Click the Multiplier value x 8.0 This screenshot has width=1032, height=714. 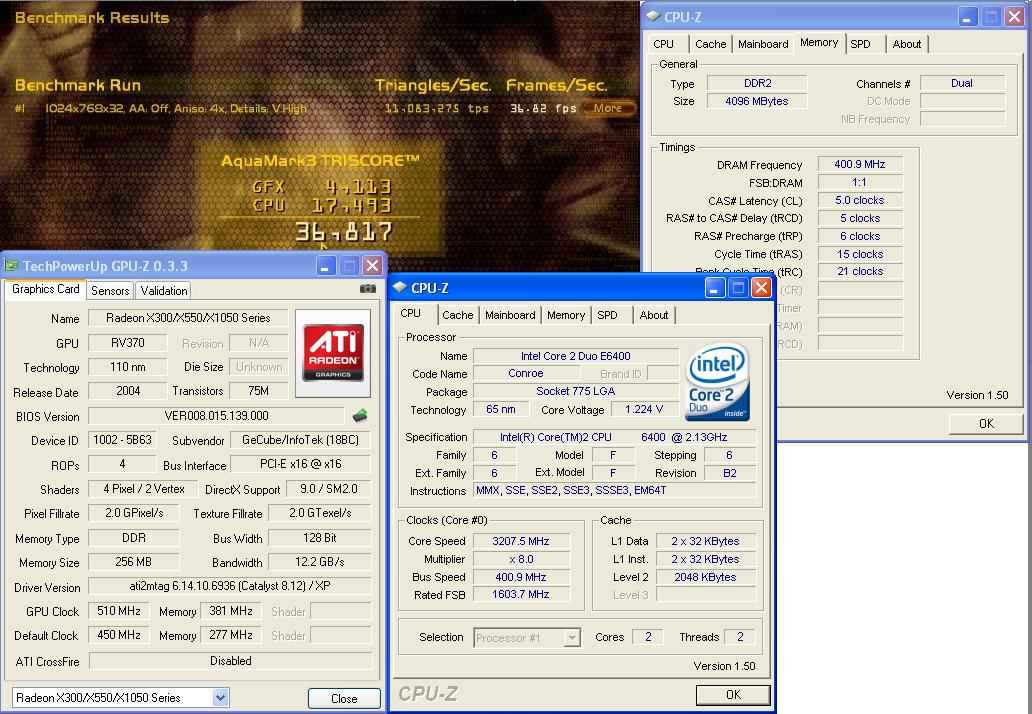(521, 559)
